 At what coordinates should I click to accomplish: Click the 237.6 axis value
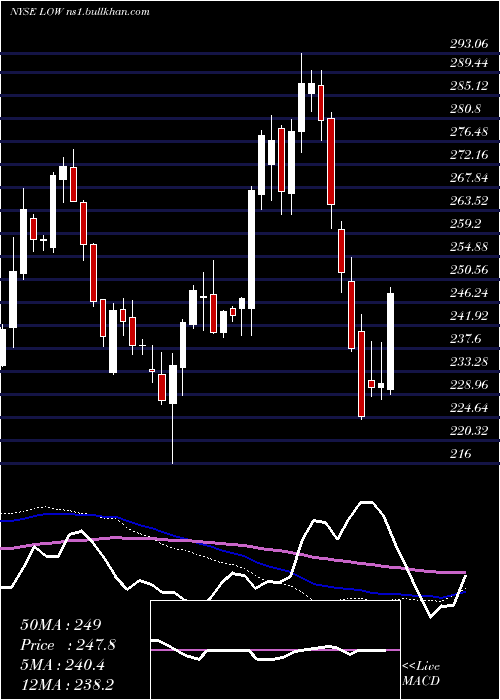pos(466,339)
